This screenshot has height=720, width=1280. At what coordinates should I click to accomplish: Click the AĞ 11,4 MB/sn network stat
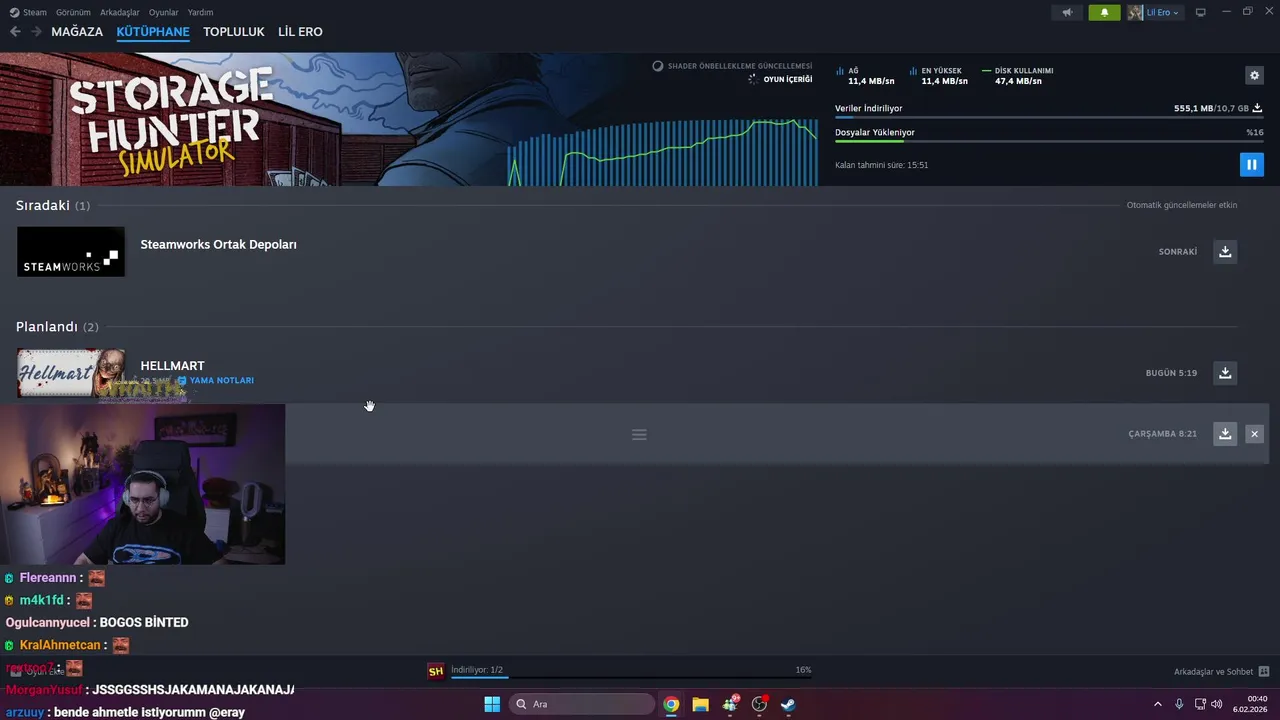click(x=866, y=76)
